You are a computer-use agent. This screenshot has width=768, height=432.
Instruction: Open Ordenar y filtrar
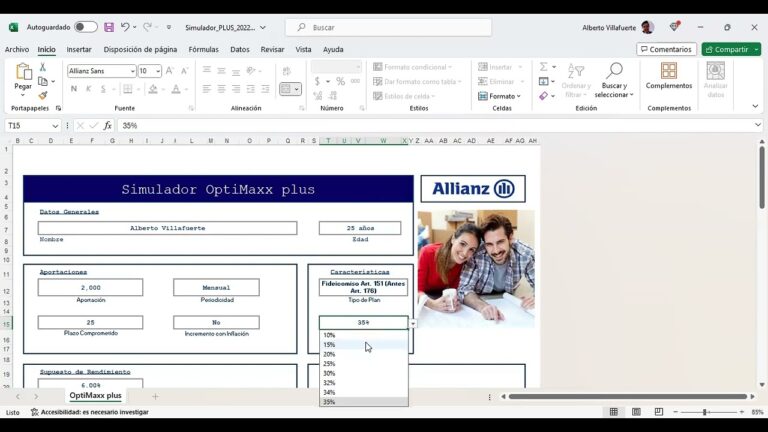tap(576, 80)
